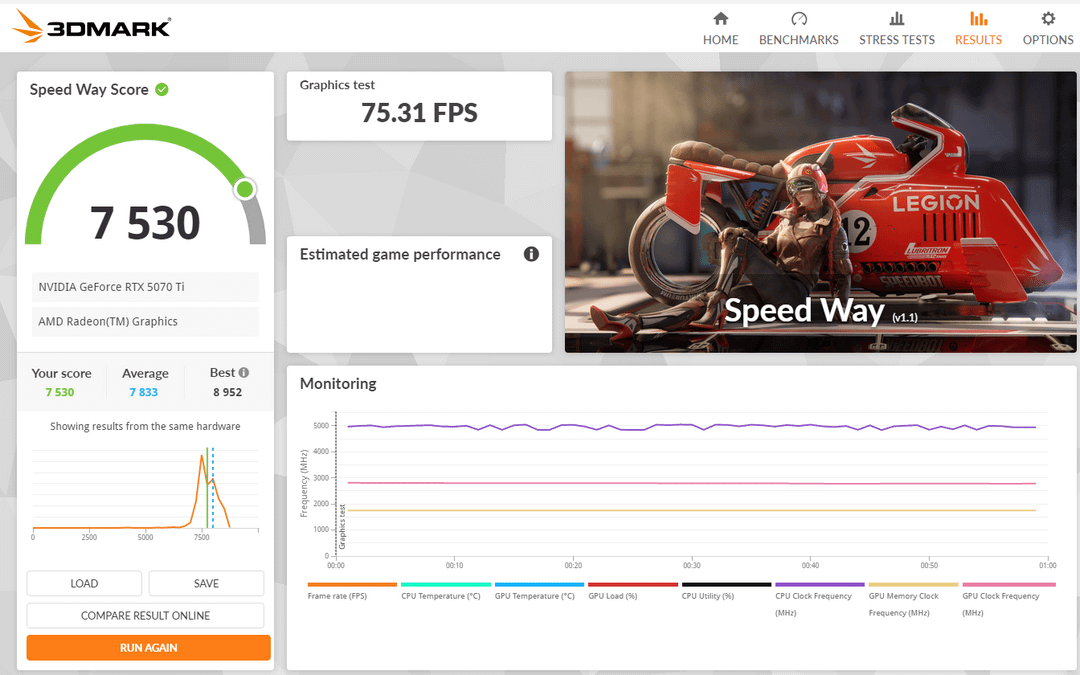Click the Best score value 8 952
Viewport: 1080px width, 675px height.
click(x=227, y=392)
